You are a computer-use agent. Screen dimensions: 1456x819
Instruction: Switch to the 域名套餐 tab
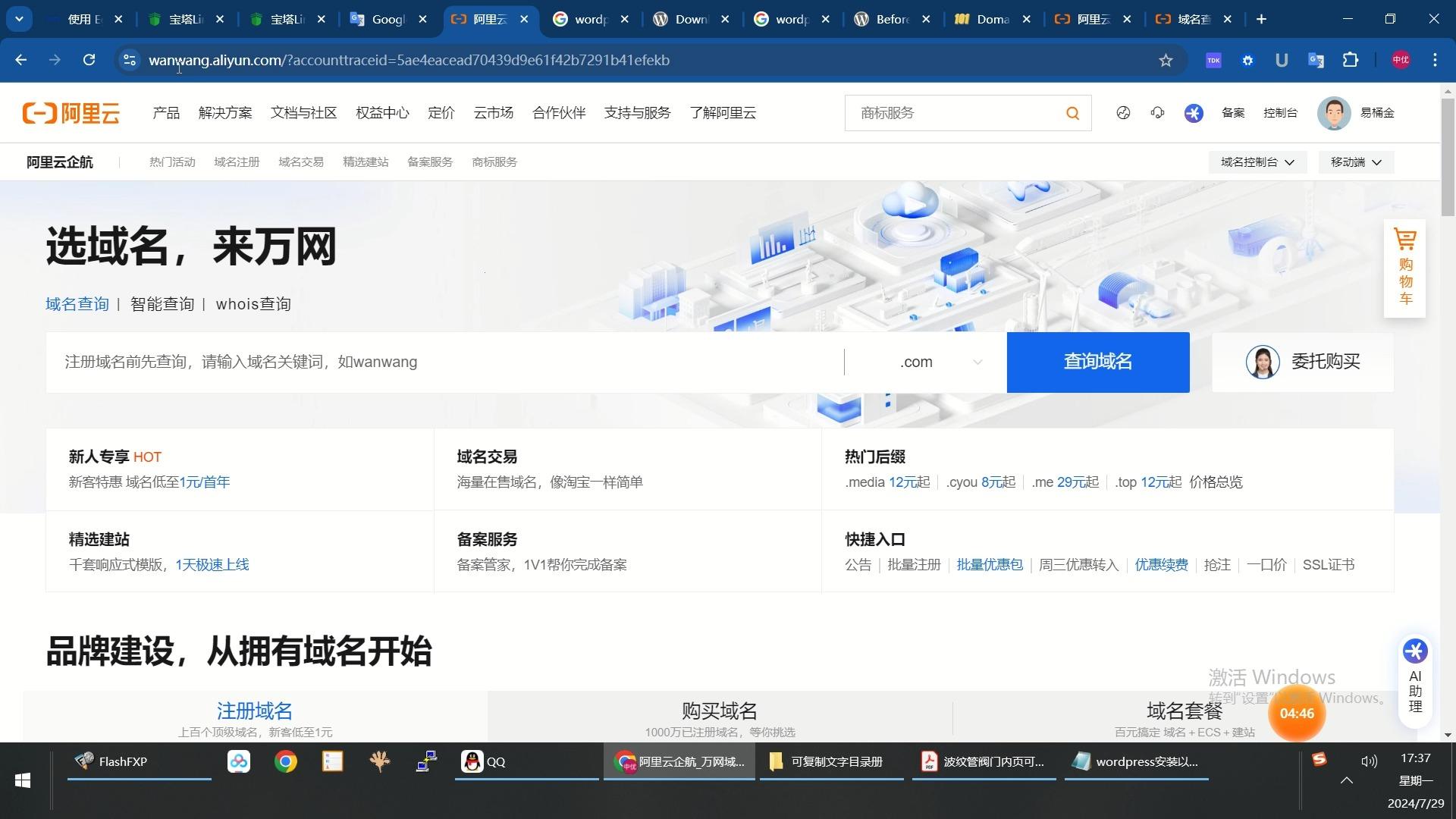(x=1185, y=717)
